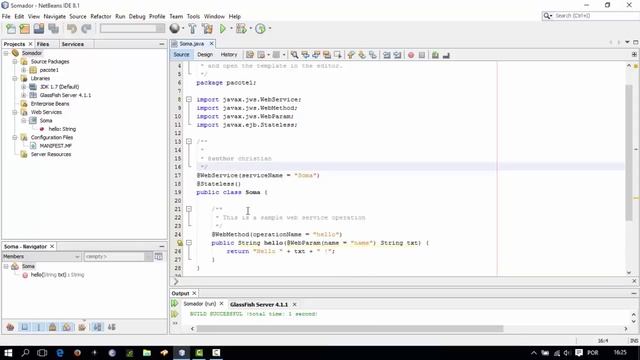This screenshot has height=360, width=640.
Task: Toggle first navigator filter button at bottom
Action: 10,327
